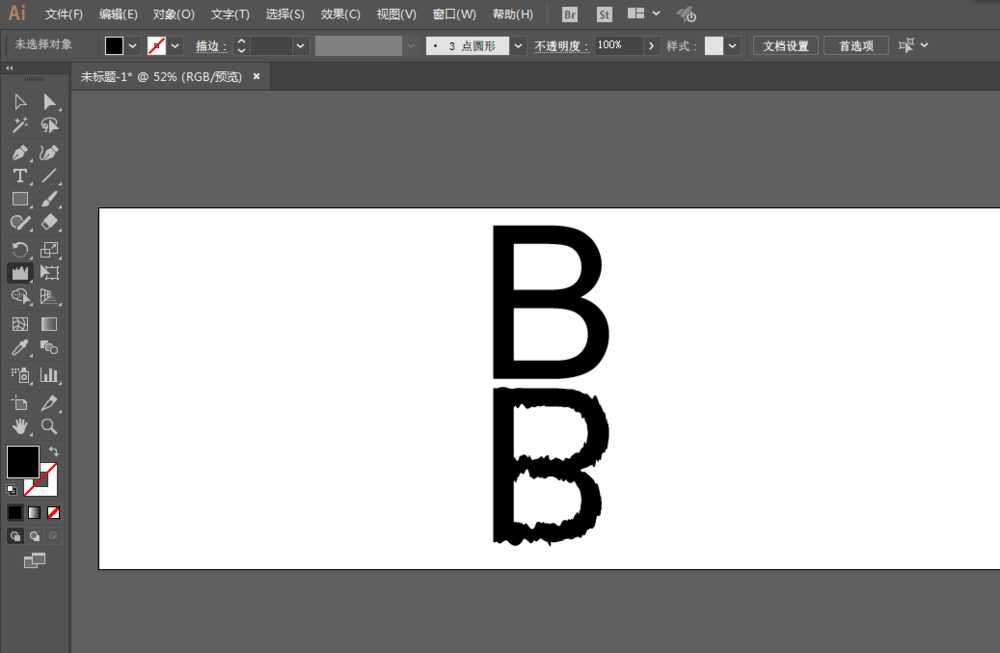This screenshot has height=653, width=1000.
Task: Activate the Column Graph tool
Action: 49,375
